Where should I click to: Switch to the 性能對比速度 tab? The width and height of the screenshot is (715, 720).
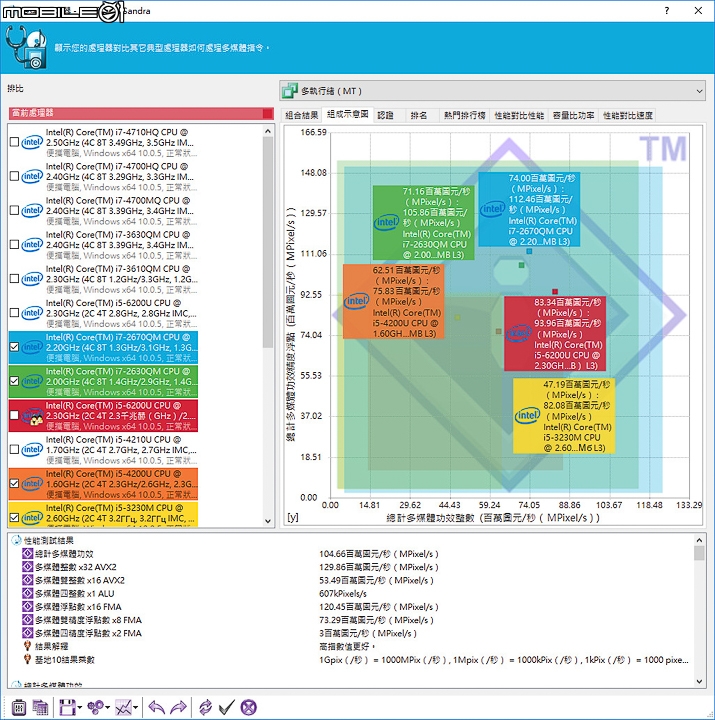click(x=628, y=115)
